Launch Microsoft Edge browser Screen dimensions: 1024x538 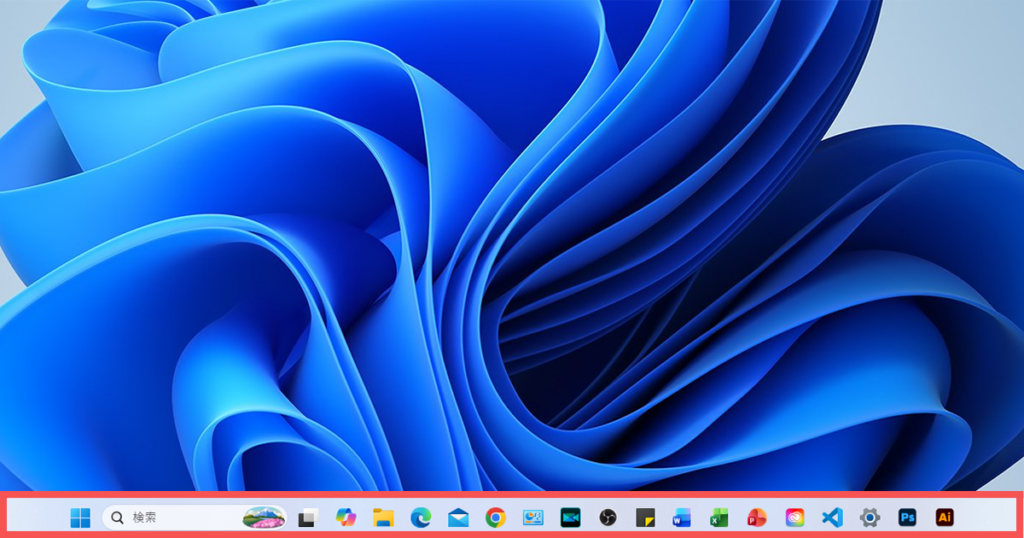click(x=421, y=517)
